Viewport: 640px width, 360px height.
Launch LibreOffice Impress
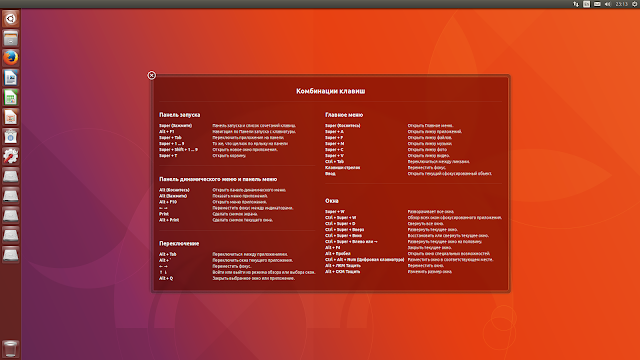tap(11, 117)
